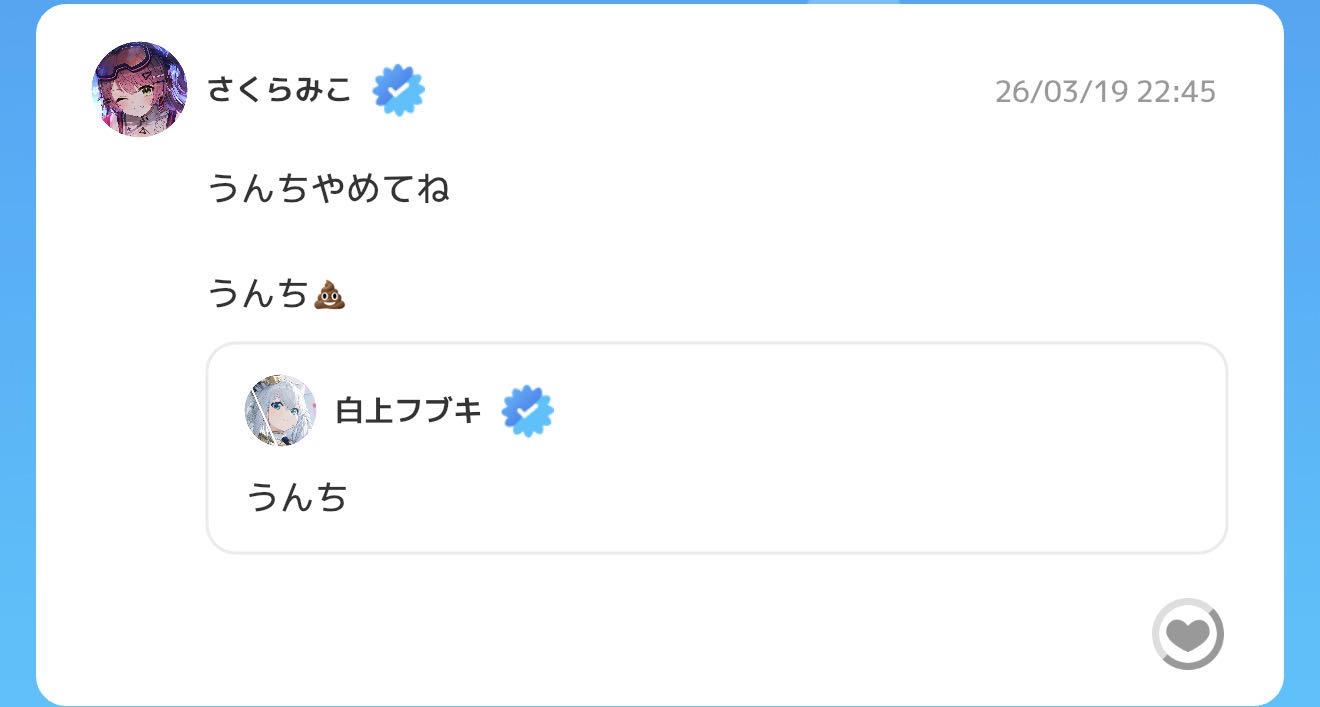This screenshot has width=1320, height=707.
Task: Click the date portion 26/03/19
Action: pyautogui.click(x=1061, y=92)
